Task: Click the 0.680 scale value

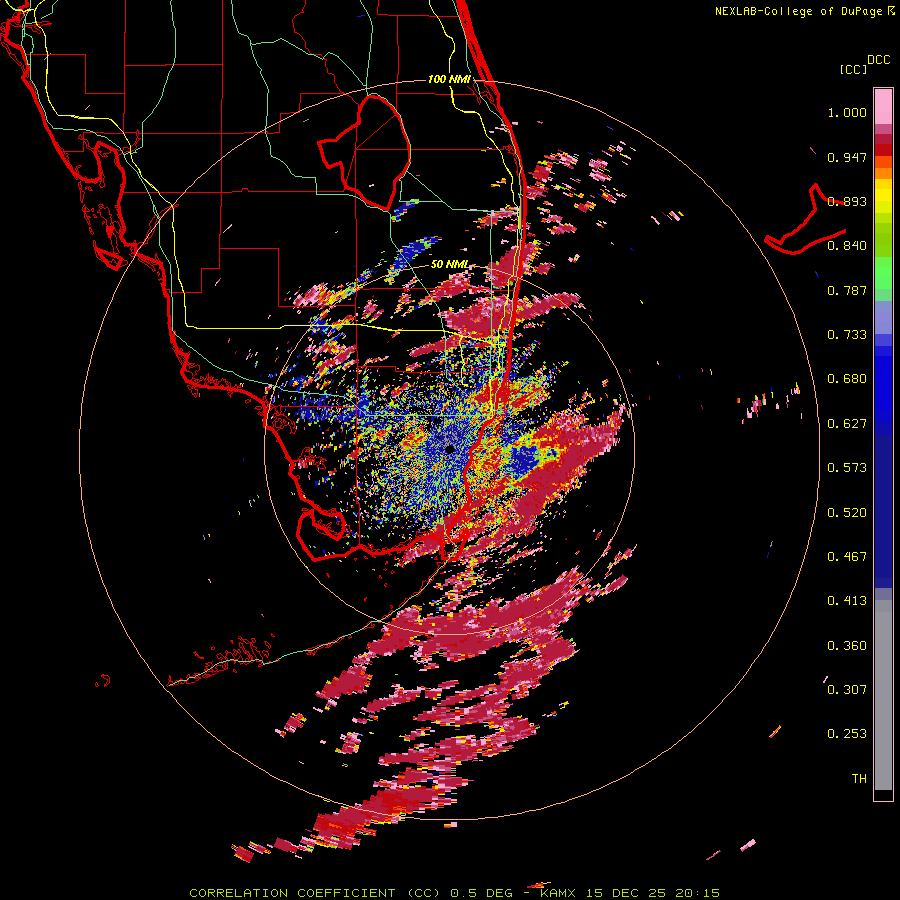Action: (847, 379)
